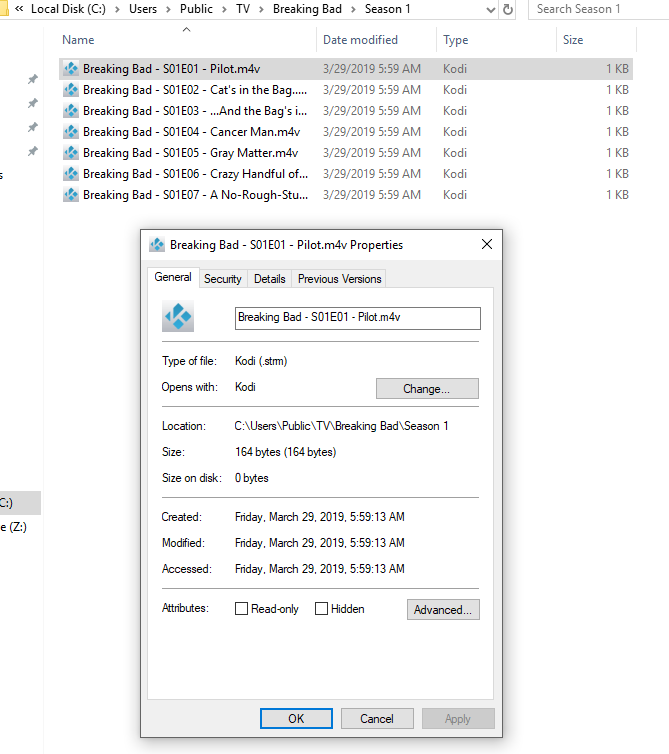Open the address bar history dropdown
The width and height of the screenshot is (669, 754).
491,10
